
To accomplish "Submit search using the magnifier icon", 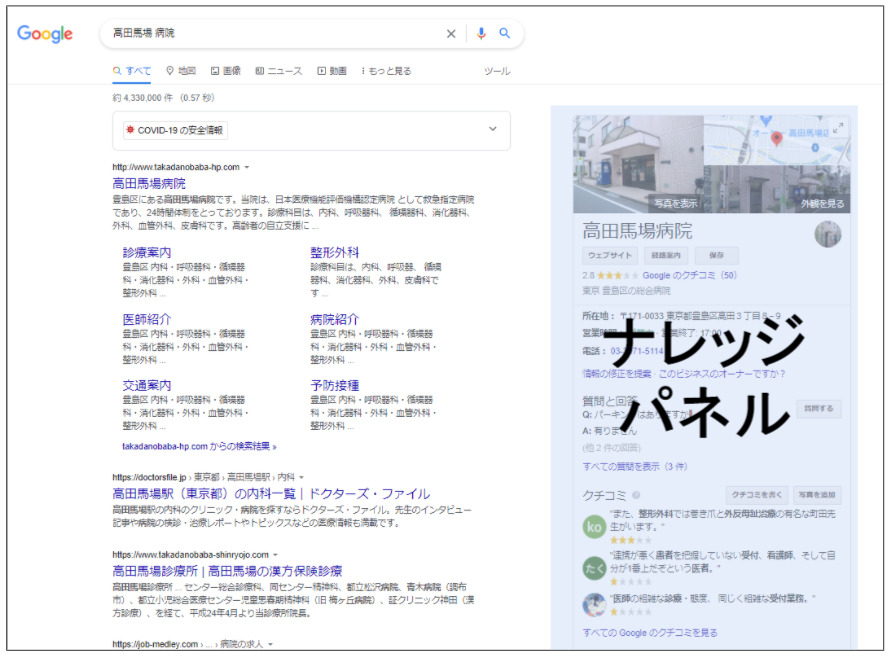I will [504, 33].
